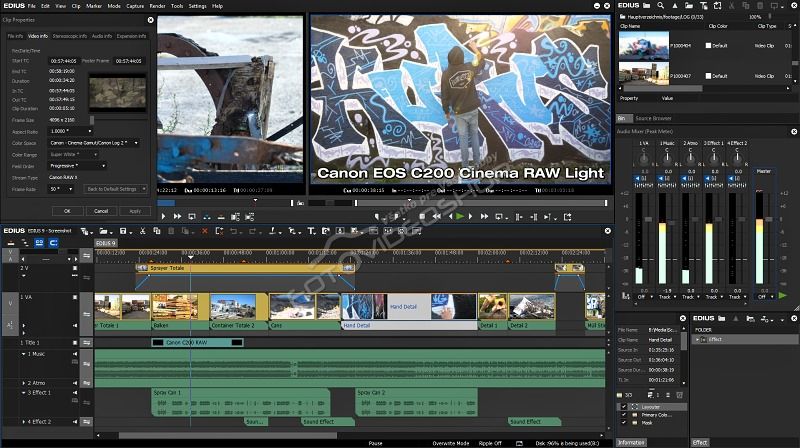Click the Cancel button in Clip Properties
The width and height of the screenshot is (800, 448).
(101, 211)
